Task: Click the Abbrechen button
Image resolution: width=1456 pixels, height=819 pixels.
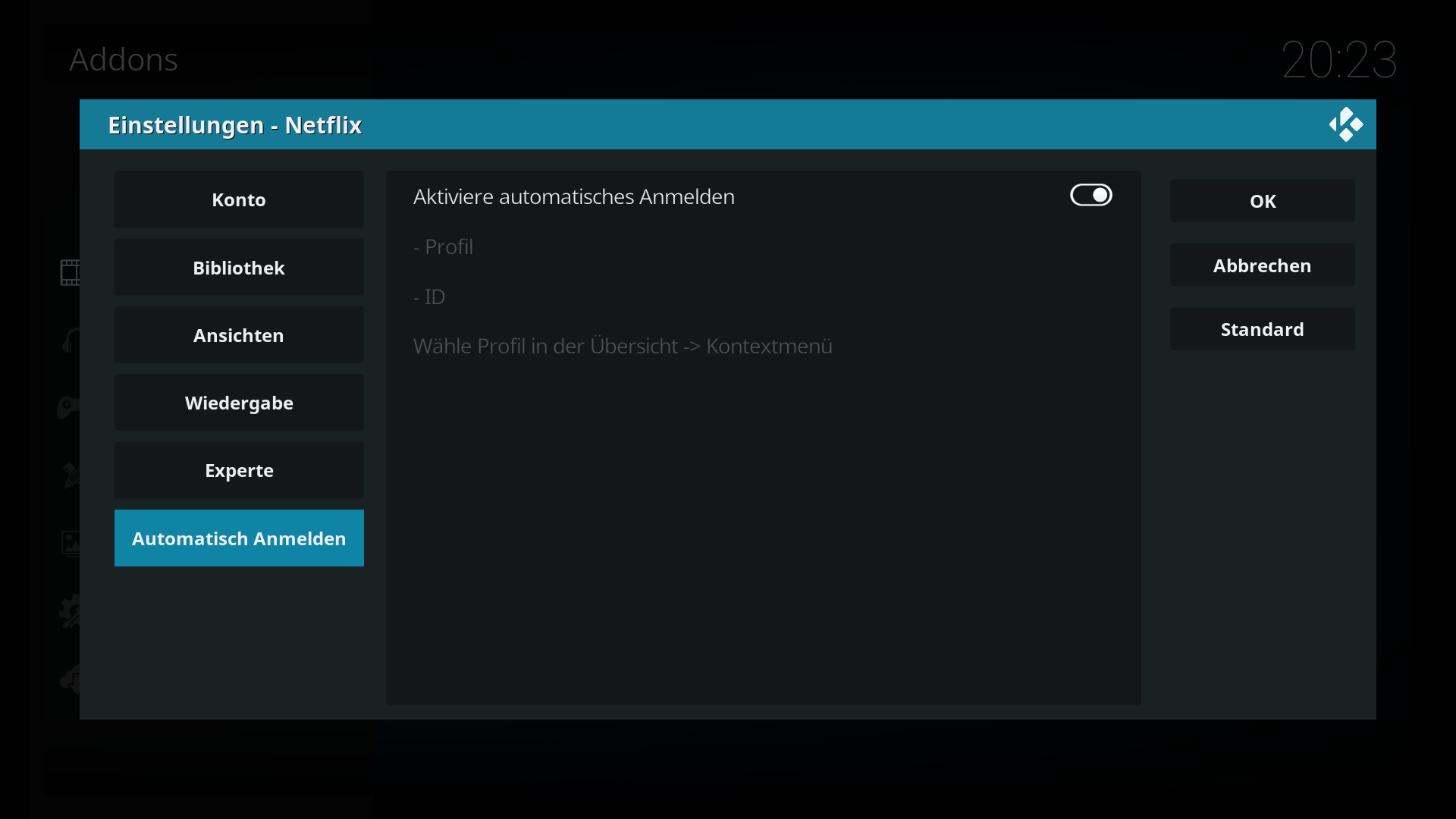Action: click(x=1262, y=265)
